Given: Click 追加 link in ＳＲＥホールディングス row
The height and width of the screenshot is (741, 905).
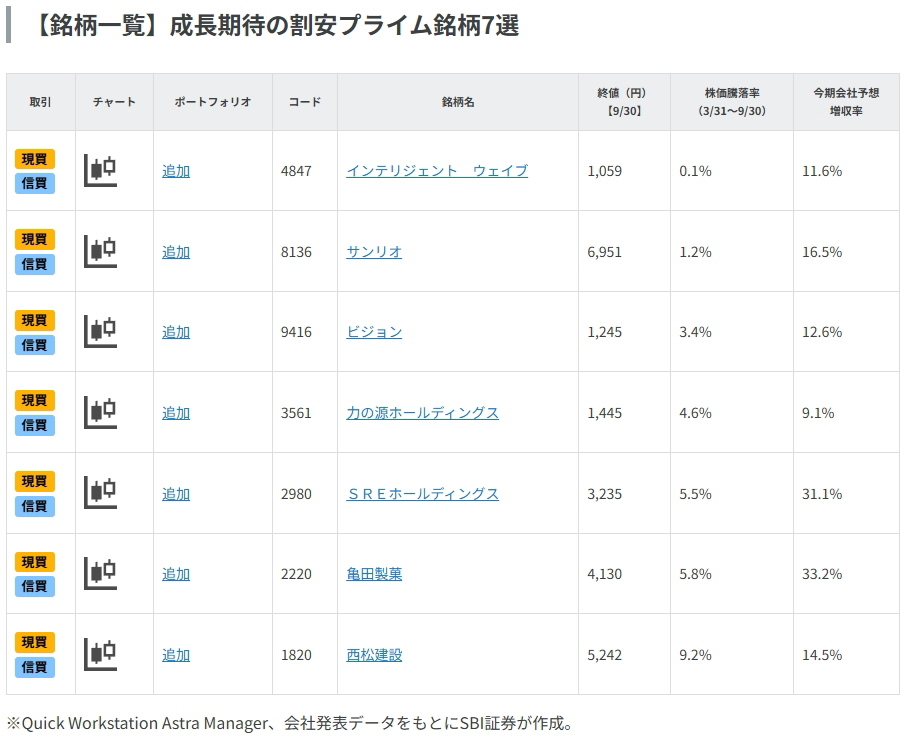Looking at the screenshot, I should (x=176, y=494).
